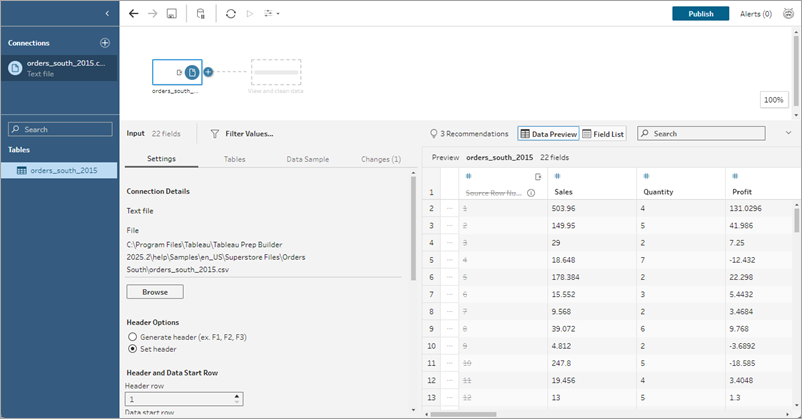Click the data type icon of Quantity field
This screenshot has height=419, width=802.
pyautogui.click(x=646, y=176)
